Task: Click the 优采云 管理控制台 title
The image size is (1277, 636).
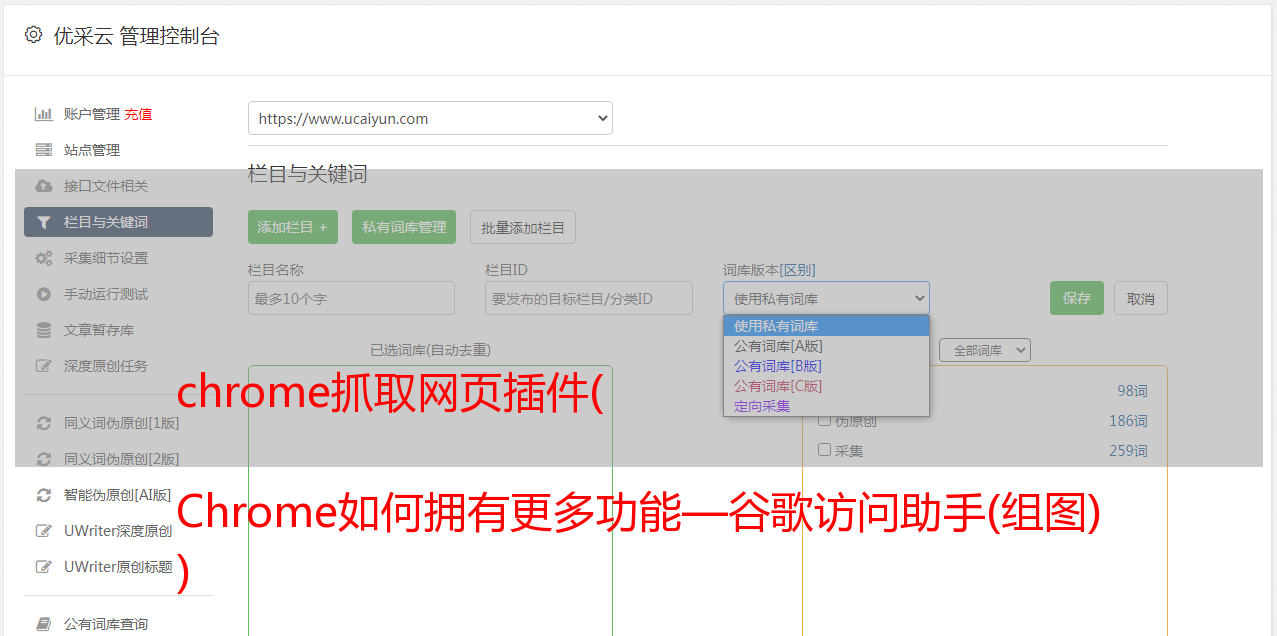Action: [x=136, y=36]
